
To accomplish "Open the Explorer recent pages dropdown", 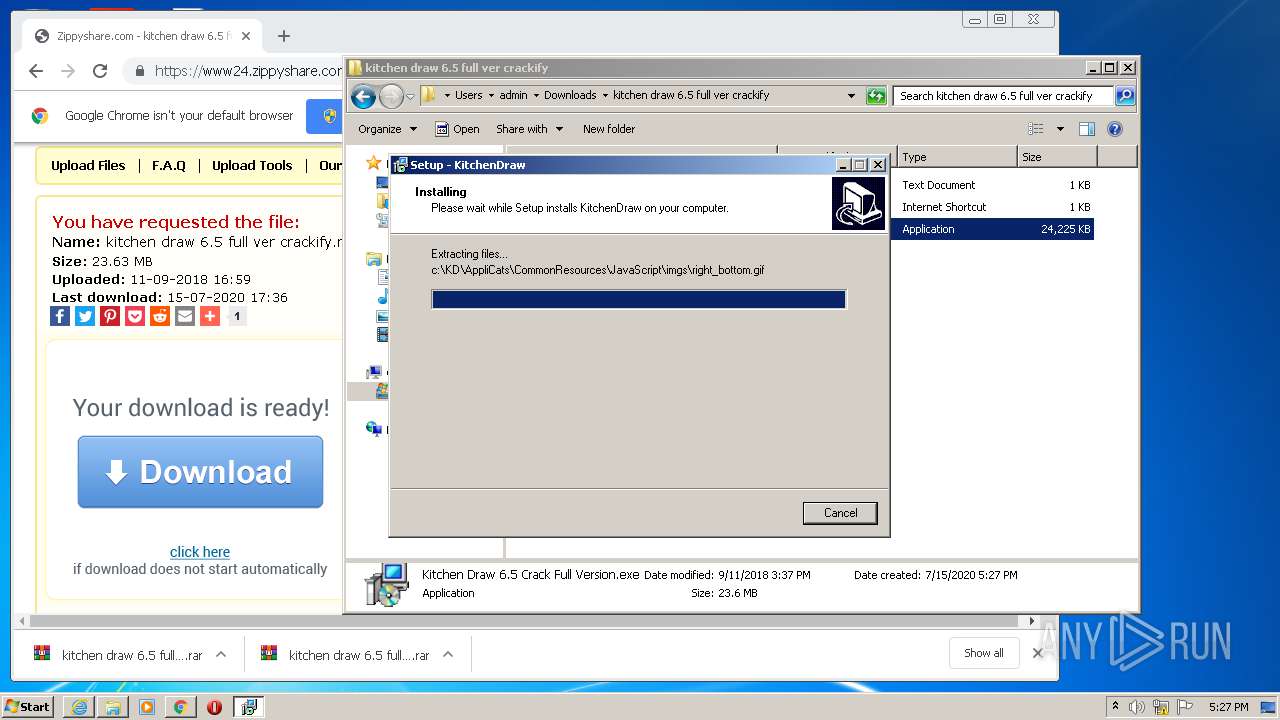I will tap(410, 97).
